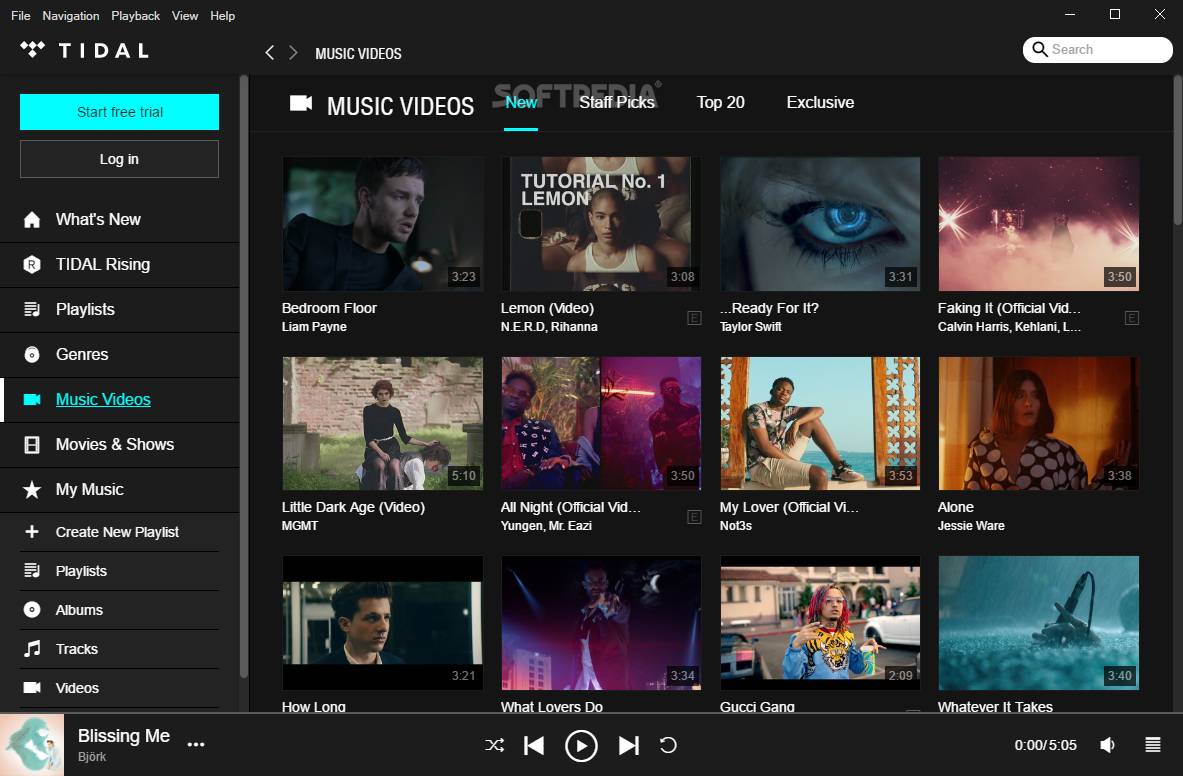Switch to the Staff Picks tab
This screenshot has width=1183, height=776.
616,103
